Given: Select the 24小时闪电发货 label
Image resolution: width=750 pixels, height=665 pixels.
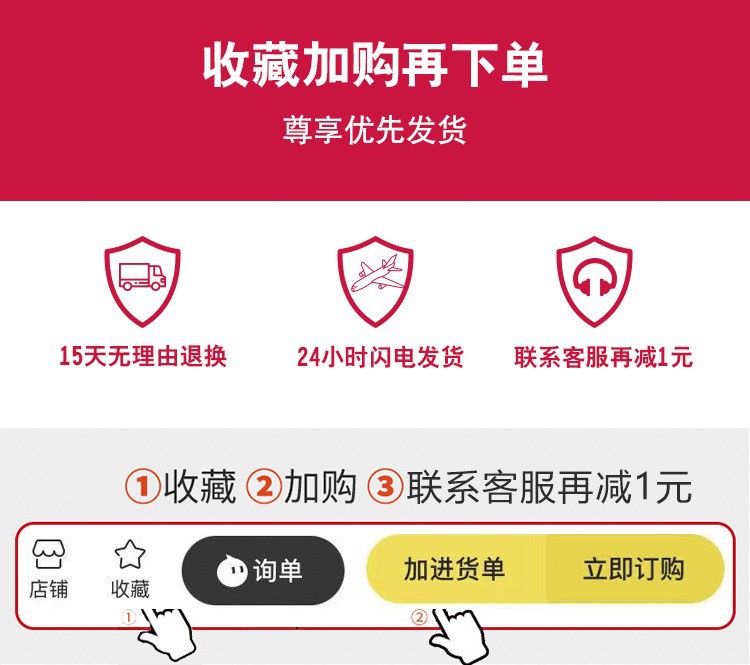Looking at the screenshot, I should [x=380, y=357].
